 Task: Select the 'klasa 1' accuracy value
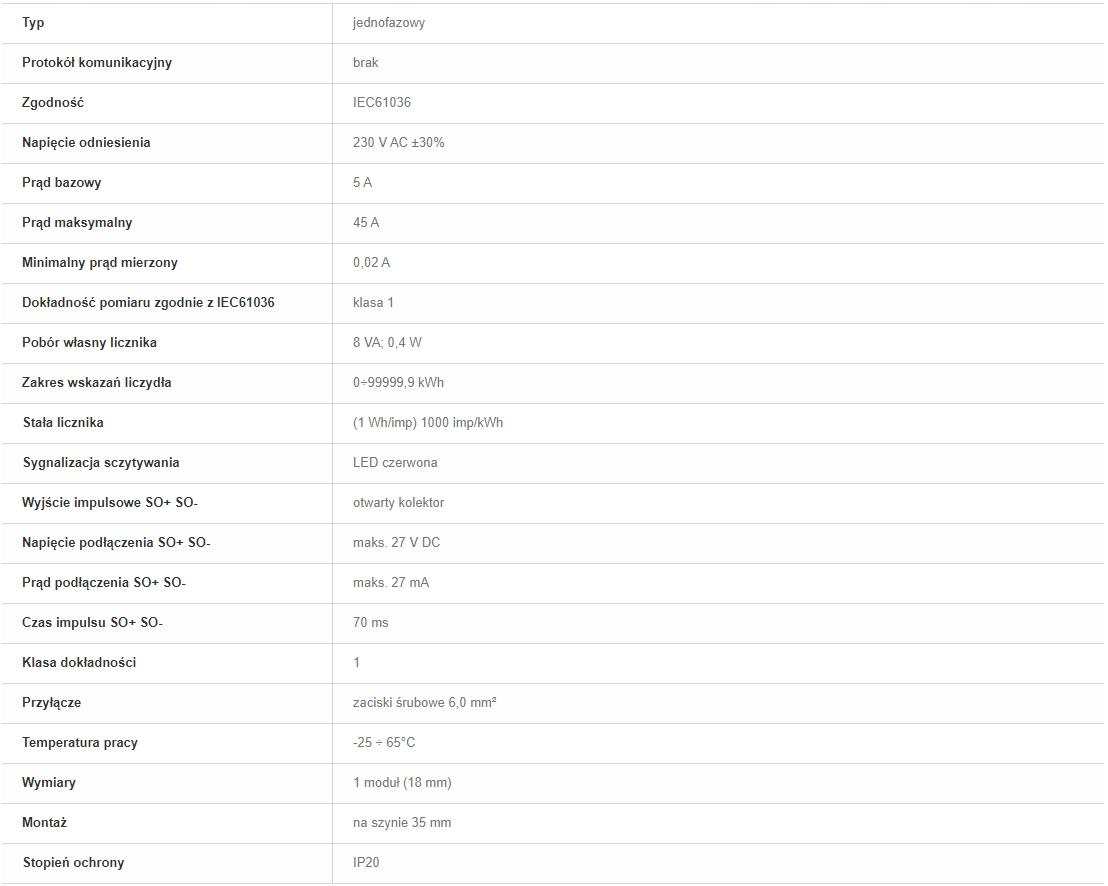[373, 302]
